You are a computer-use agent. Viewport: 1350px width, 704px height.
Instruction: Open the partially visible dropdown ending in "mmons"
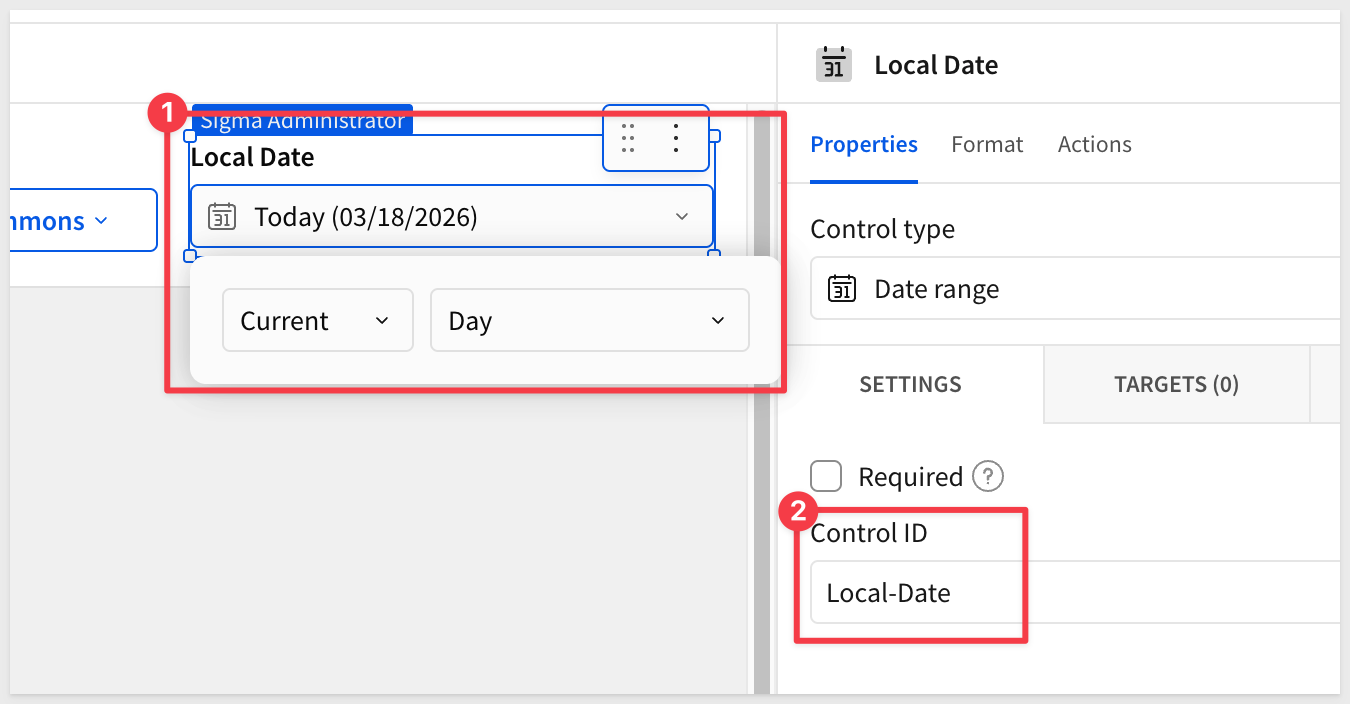click(x=80, y=220)
